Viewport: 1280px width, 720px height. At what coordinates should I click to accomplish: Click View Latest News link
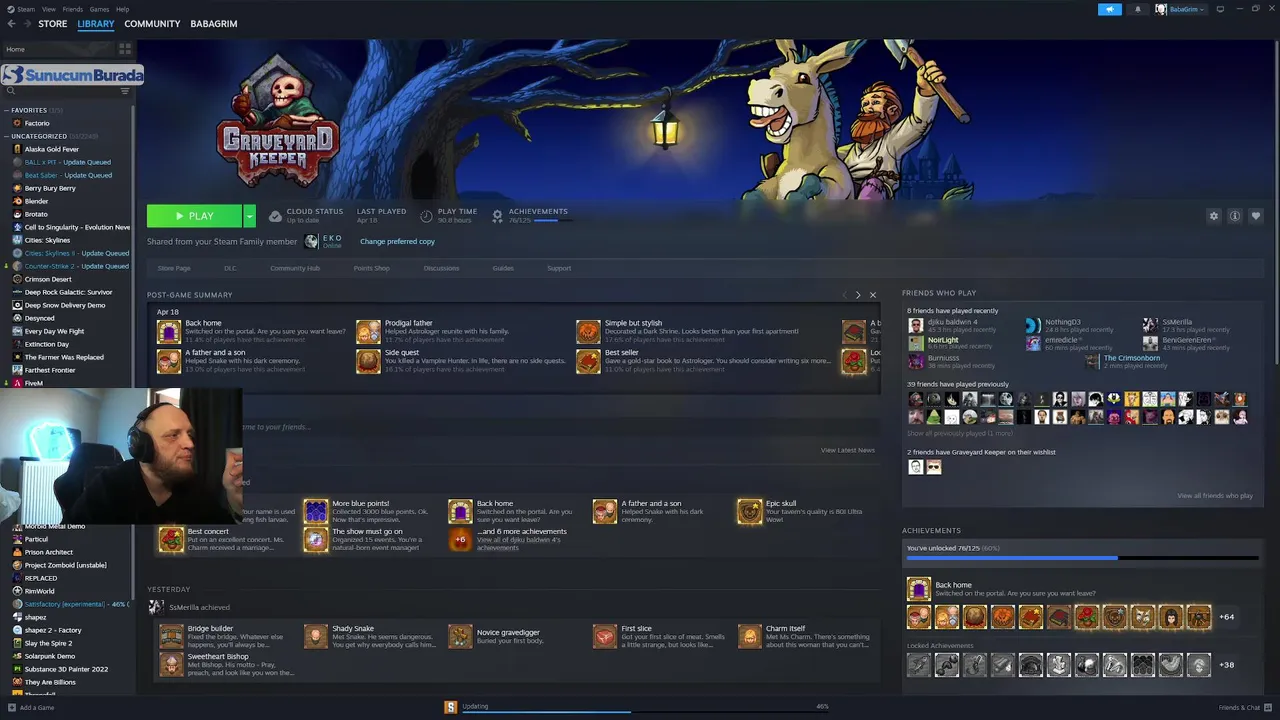848,450
